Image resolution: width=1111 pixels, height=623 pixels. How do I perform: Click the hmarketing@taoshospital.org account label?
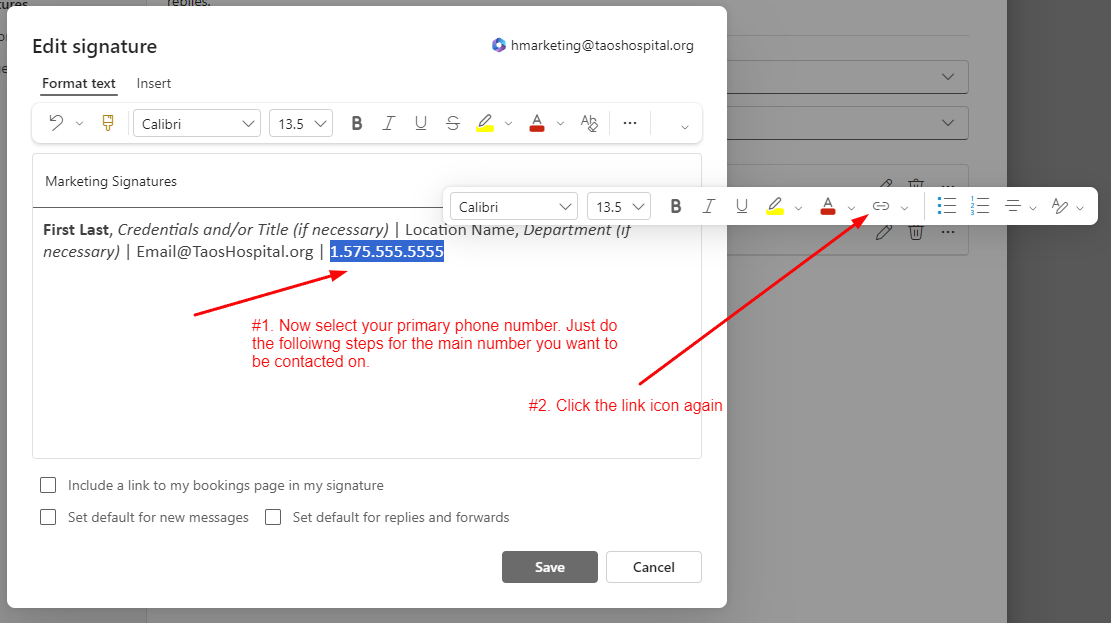[602, 45]
